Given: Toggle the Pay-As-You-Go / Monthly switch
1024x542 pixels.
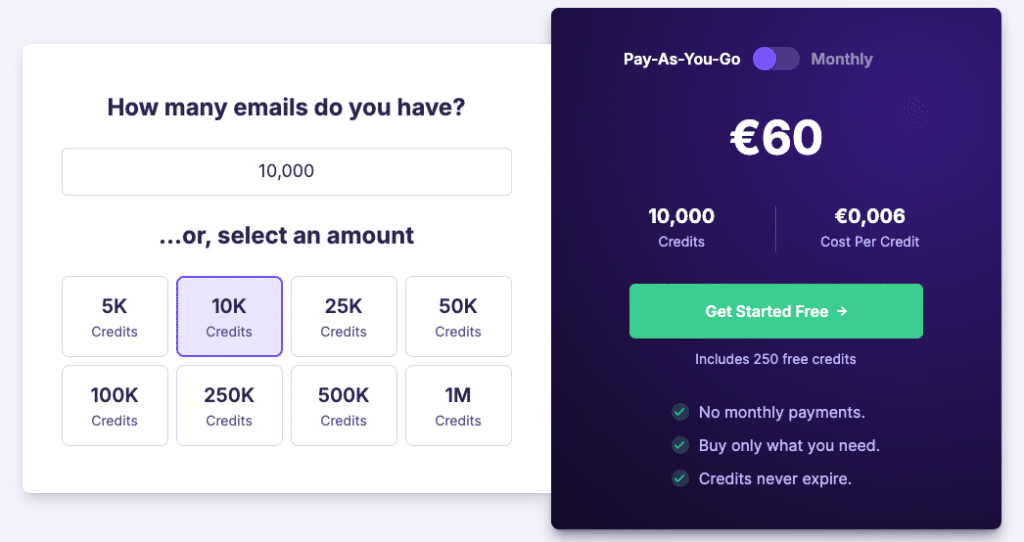Looking at the screenshot, I should tap(776, 59).
